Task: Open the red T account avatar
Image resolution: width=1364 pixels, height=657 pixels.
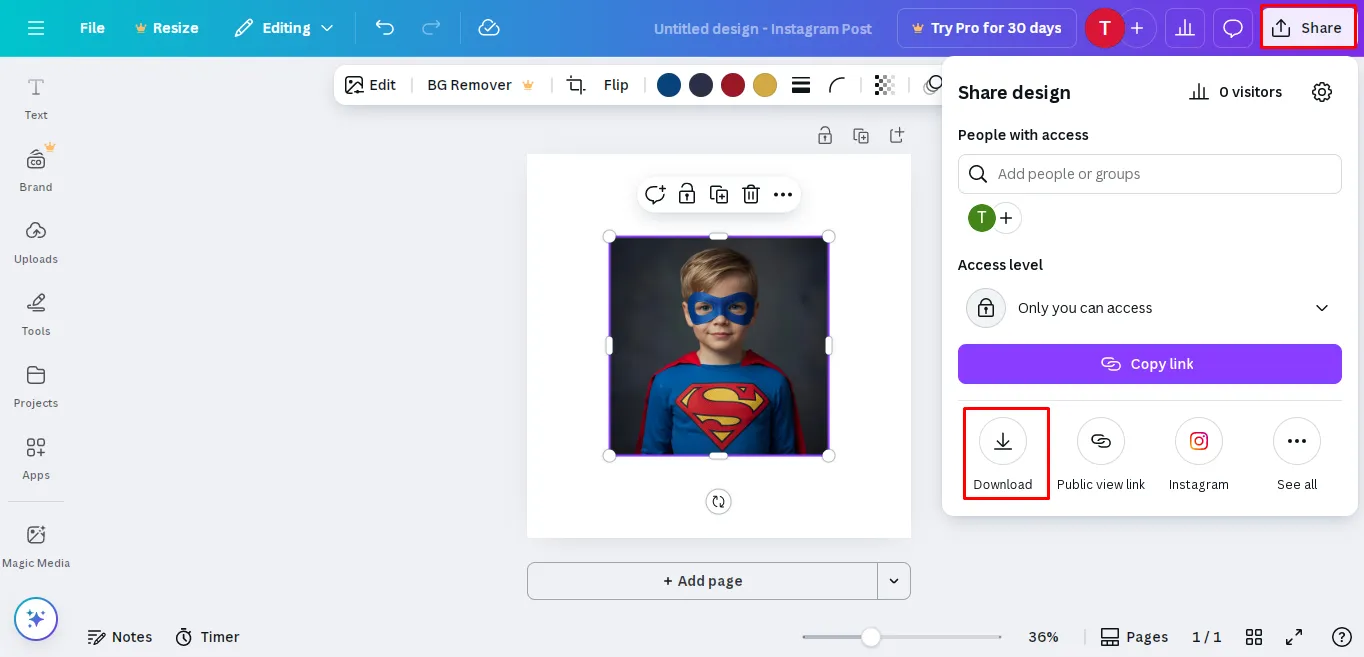Action: point(1105,28)
